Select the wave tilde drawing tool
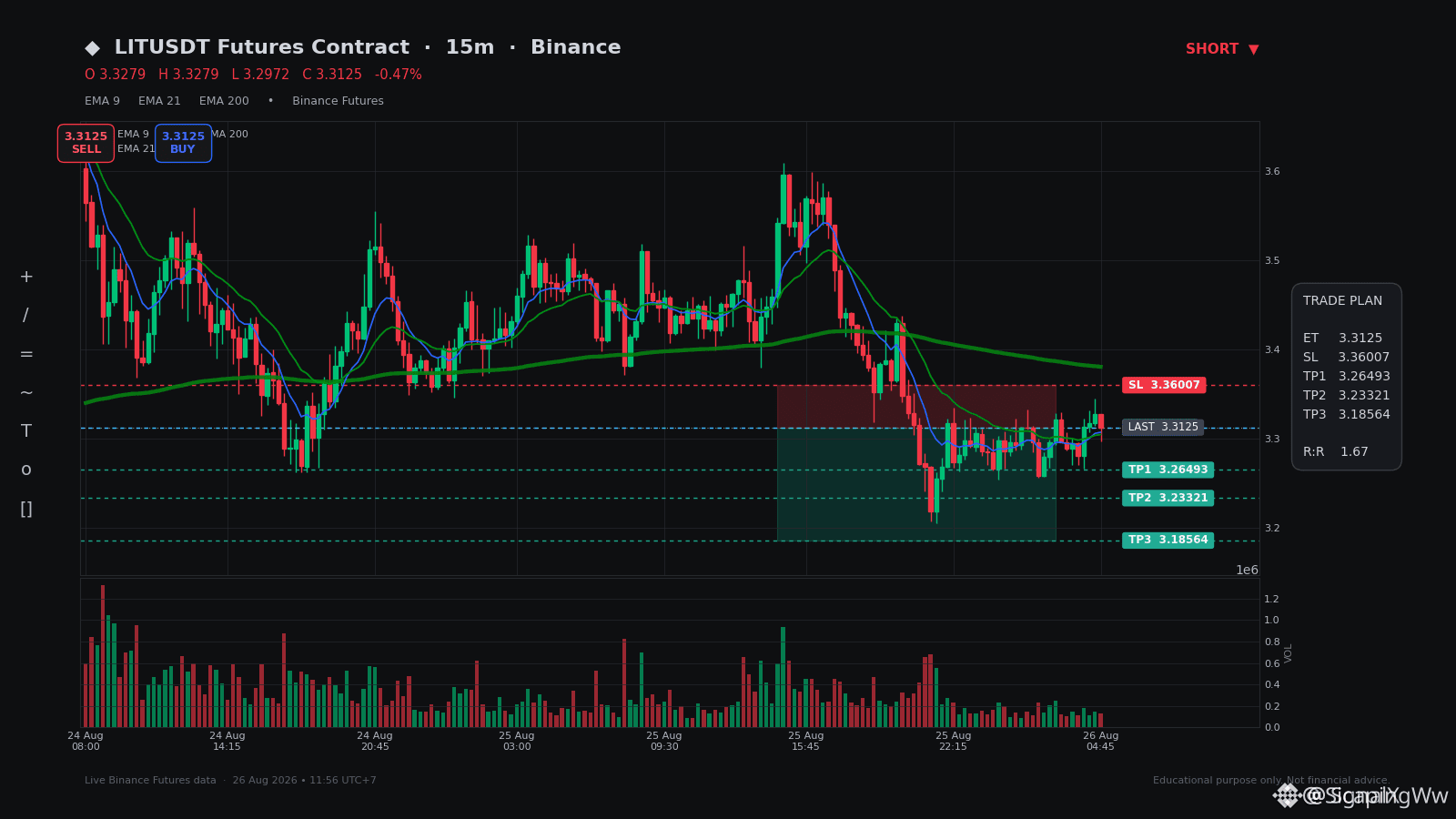Image resolution: width=1456 pixels, height=819 pixels. 26,393
